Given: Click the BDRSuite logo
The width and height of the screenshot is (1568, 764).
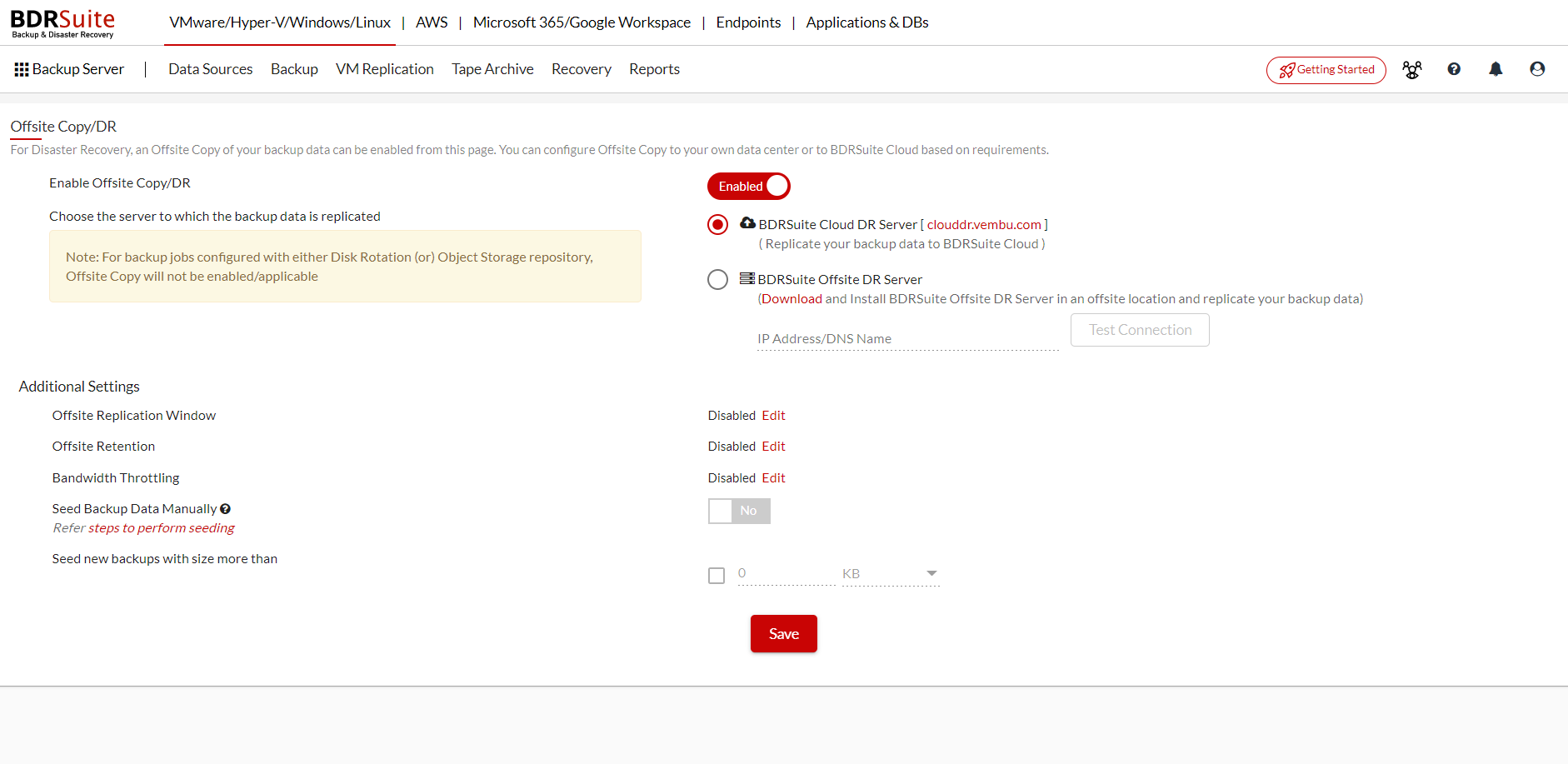Looking at the screenshot, I should 62,23.
